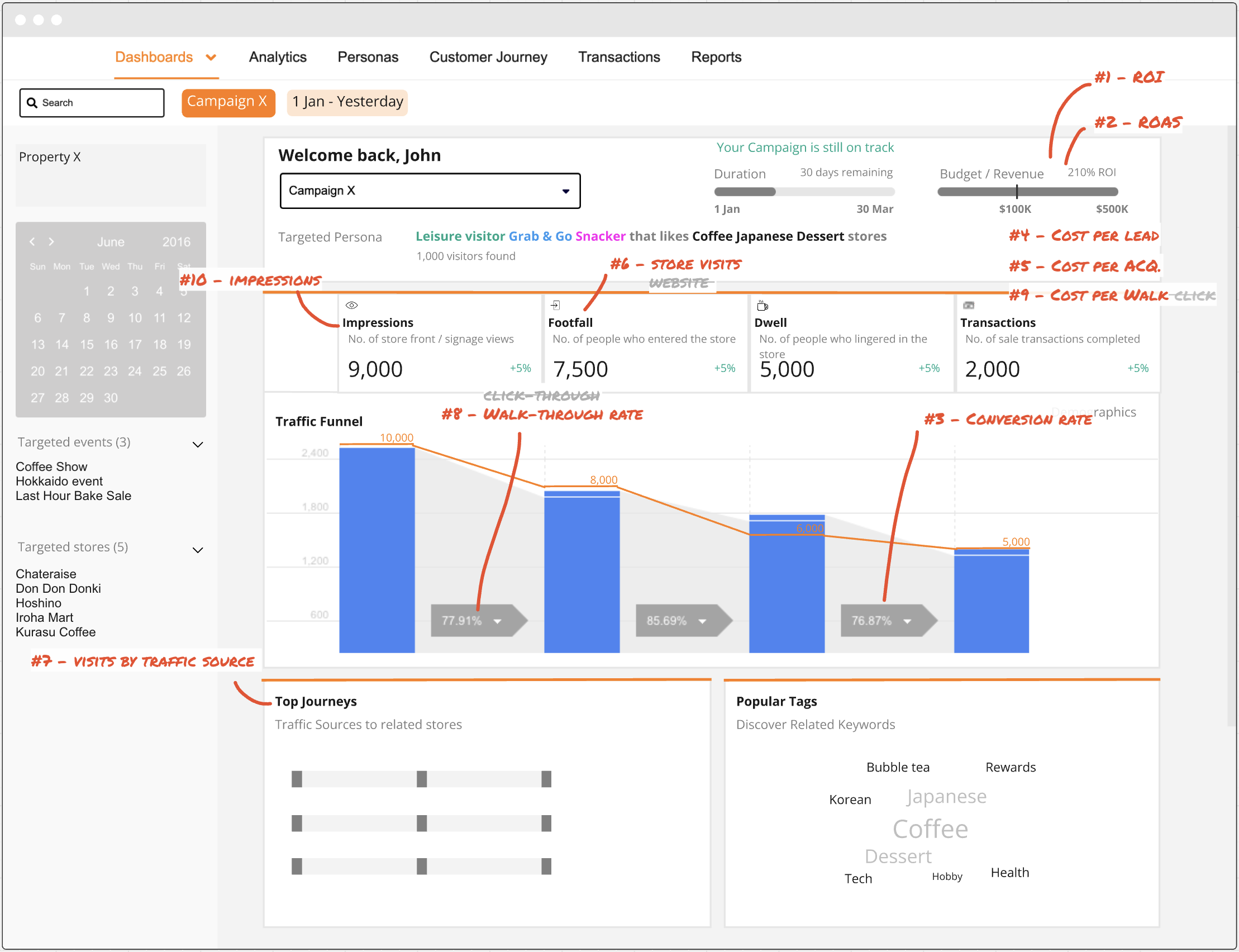Click the Impressions eye icon

coord(351,306)
